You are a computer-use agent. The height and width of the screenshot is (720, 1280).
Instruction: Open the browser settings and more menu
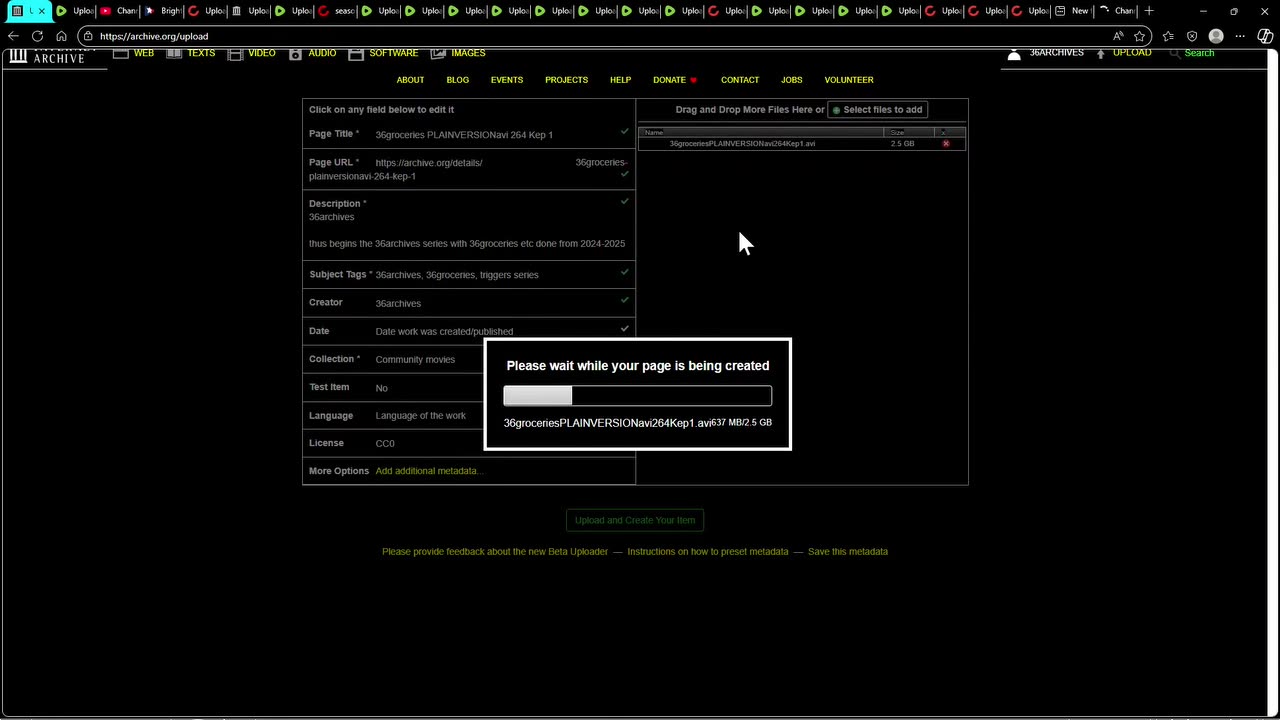[x=1240, y=36]
